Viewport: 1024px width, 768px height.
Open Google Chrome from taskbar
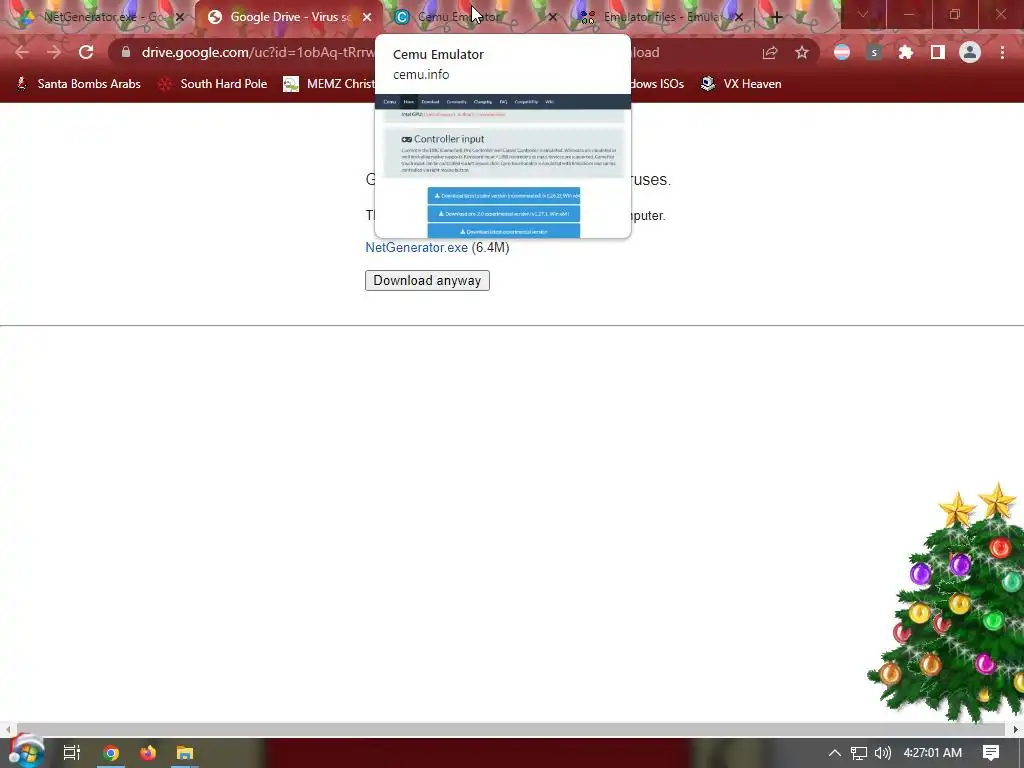(111, 753)
